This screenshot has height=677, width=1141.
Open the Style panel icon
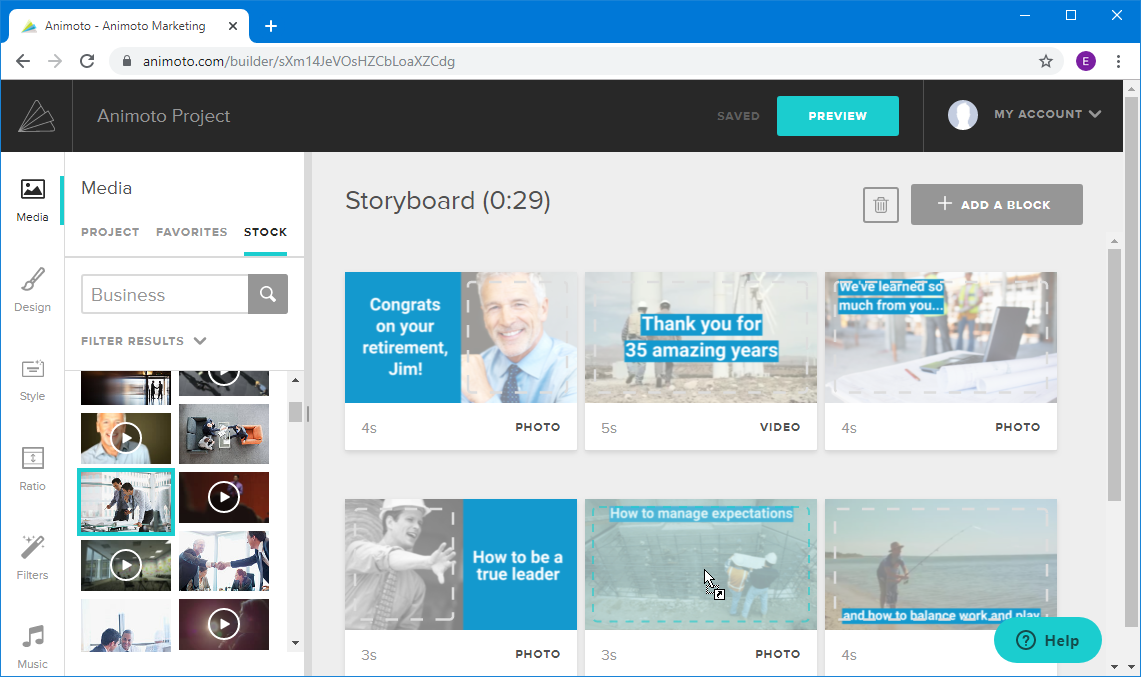(32, 378)
